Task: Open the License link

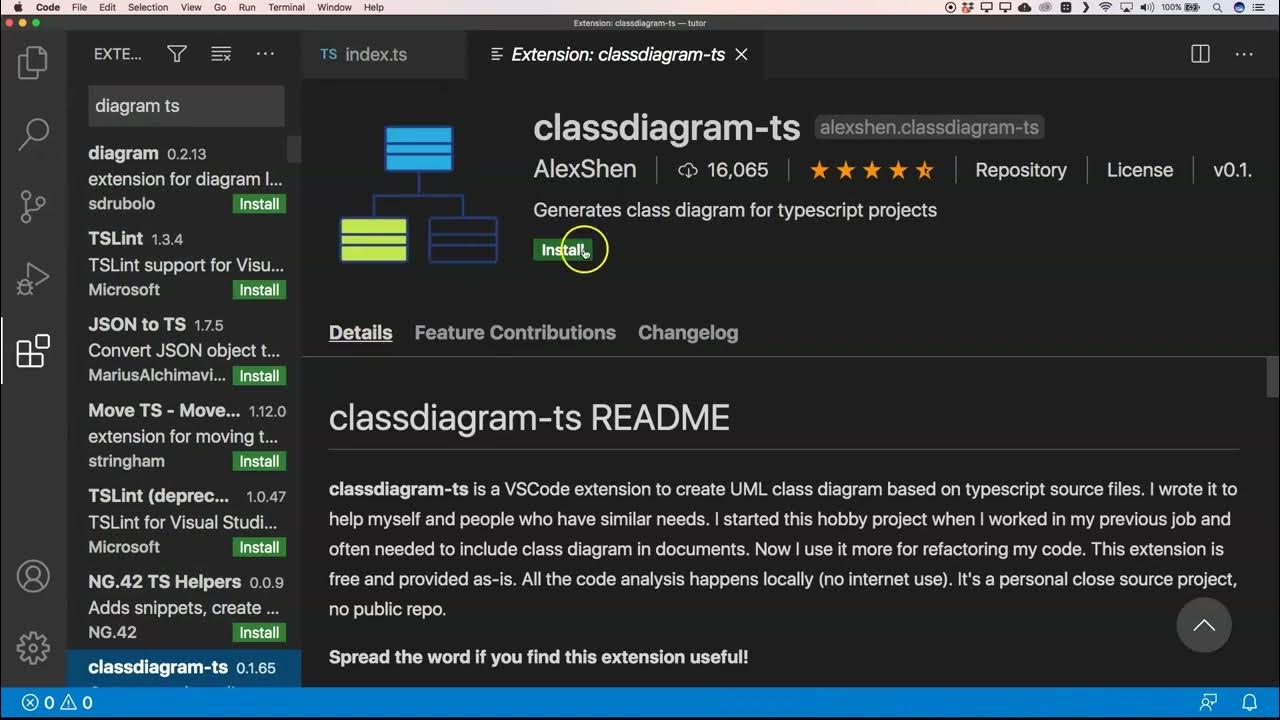Action: click(x=1139, y=170)
